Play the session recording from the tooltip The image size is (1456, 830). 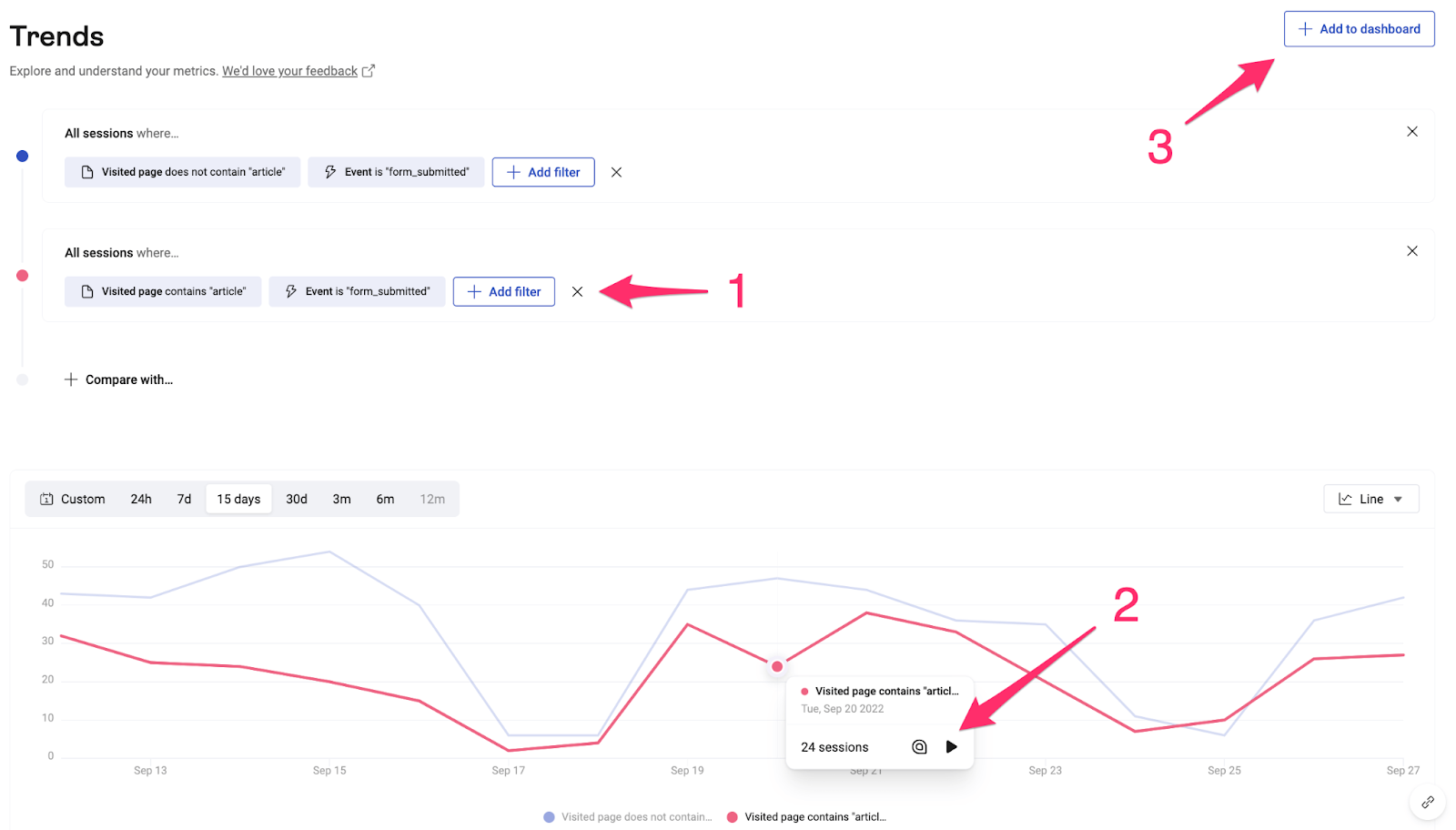coord(951,746)
